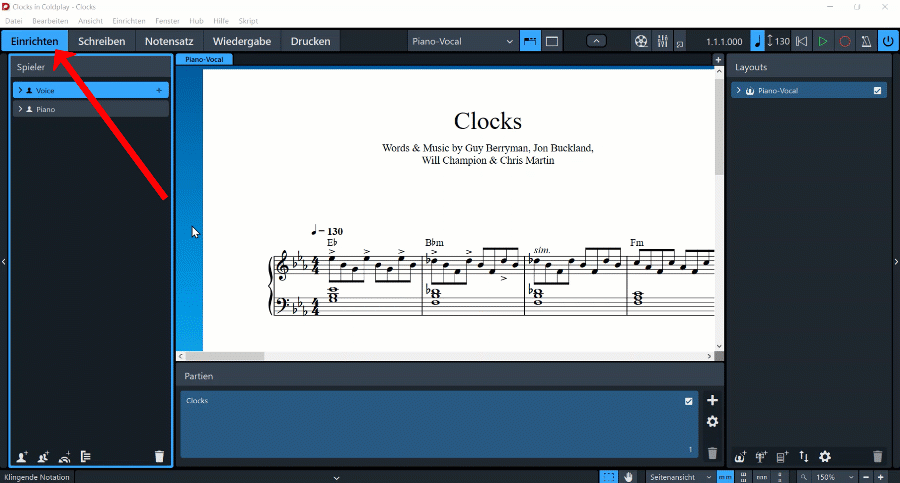Open the comments icon beside the mixer
Screen dimensions: 900x483
coord(680,44)
